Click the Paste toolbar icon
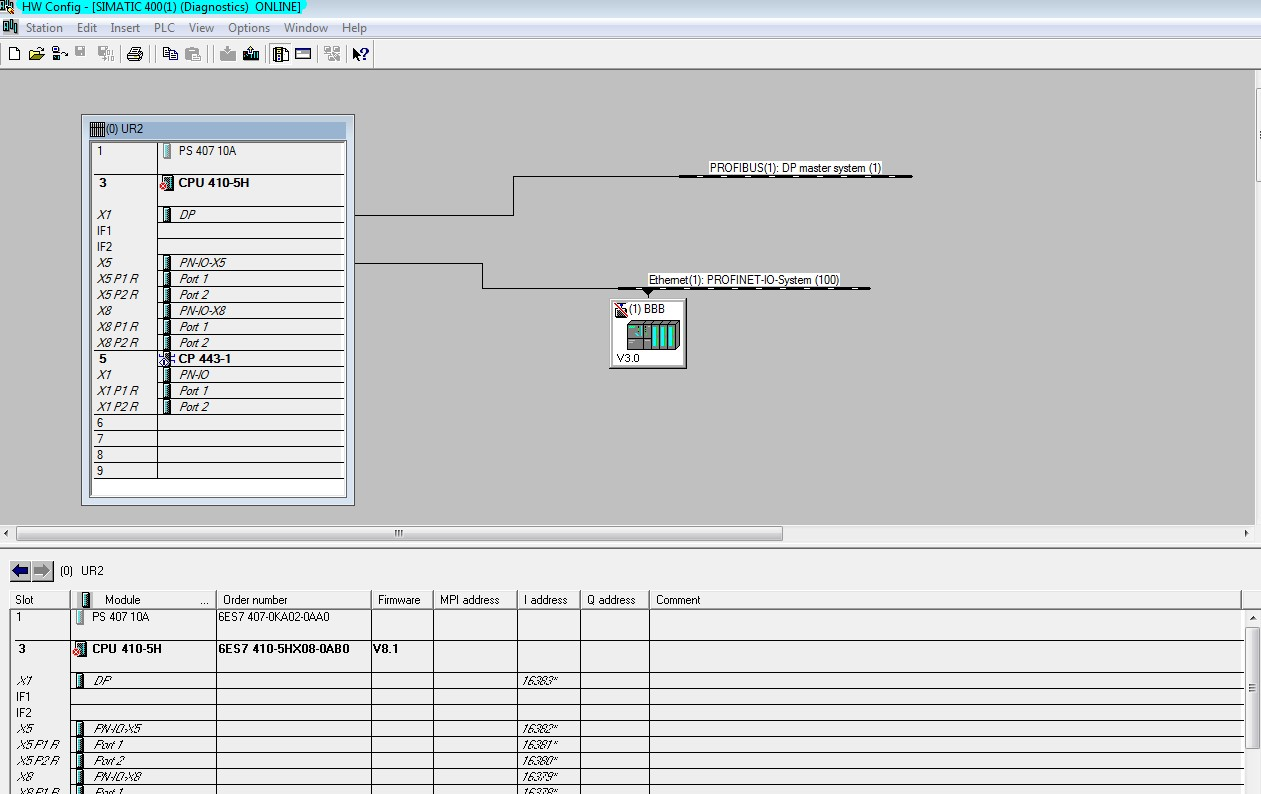This screenshot has width=1261, height=794. coord(193,54)
